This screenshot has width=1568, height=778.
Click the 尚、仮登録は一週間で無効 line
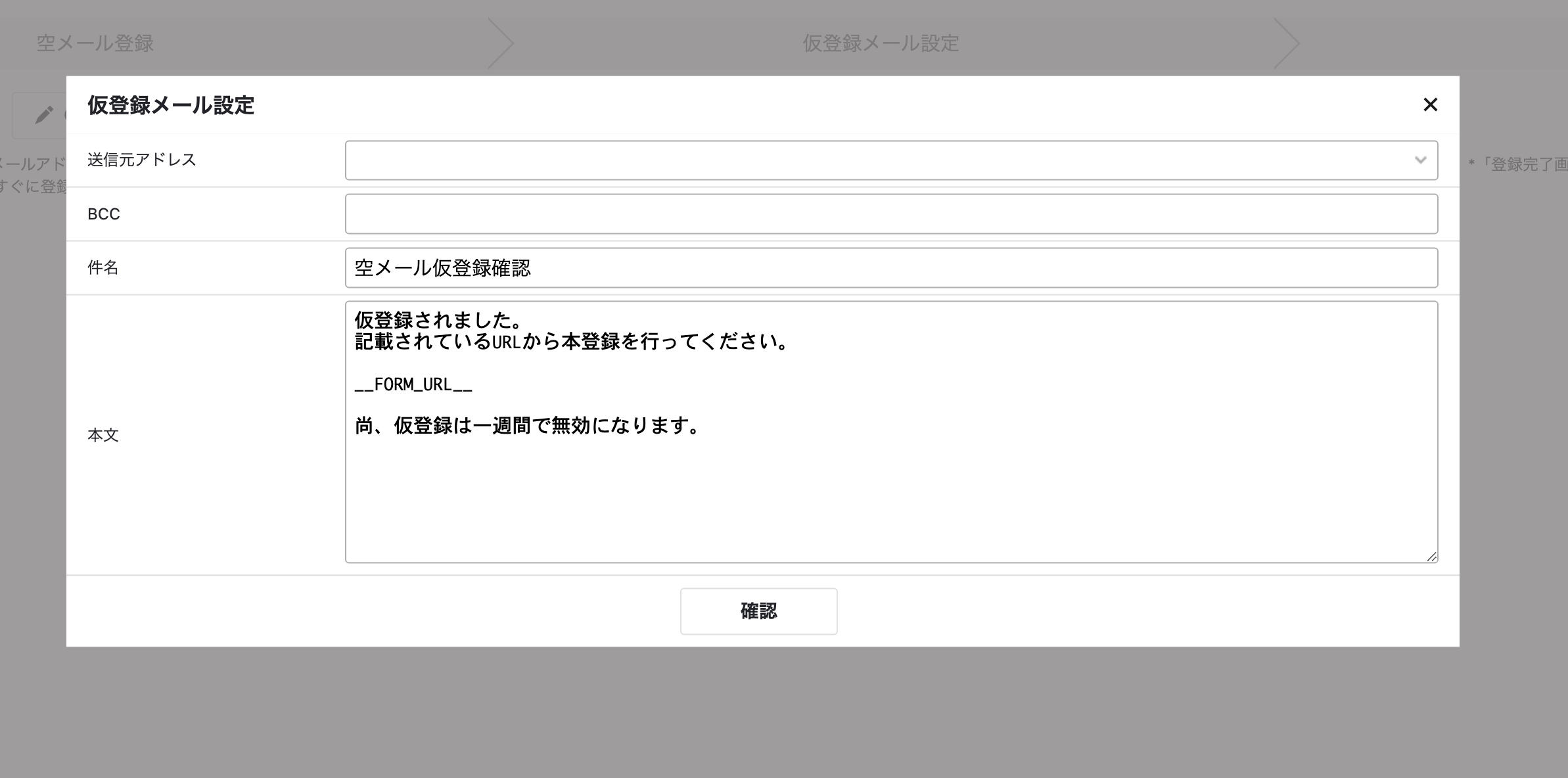point(528,426)
